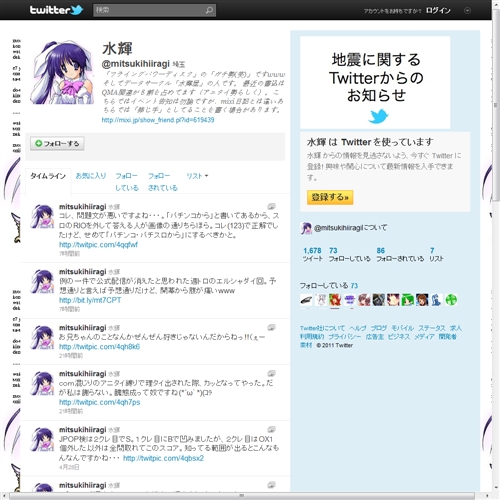Switch to the お気に入り tab
The image size is (500, 500).
pyautogui.click(x=91, y=176)
